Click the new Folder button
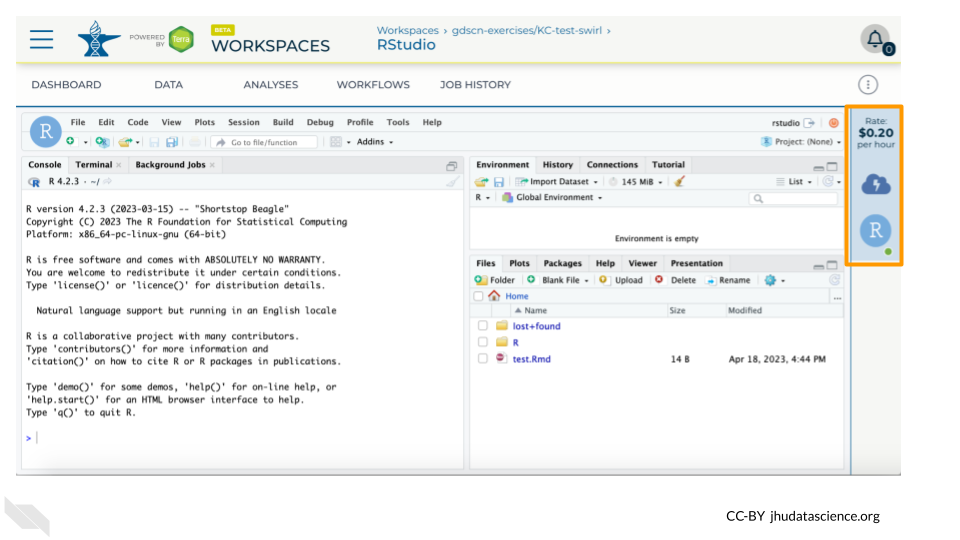 [x=495, y=280]
